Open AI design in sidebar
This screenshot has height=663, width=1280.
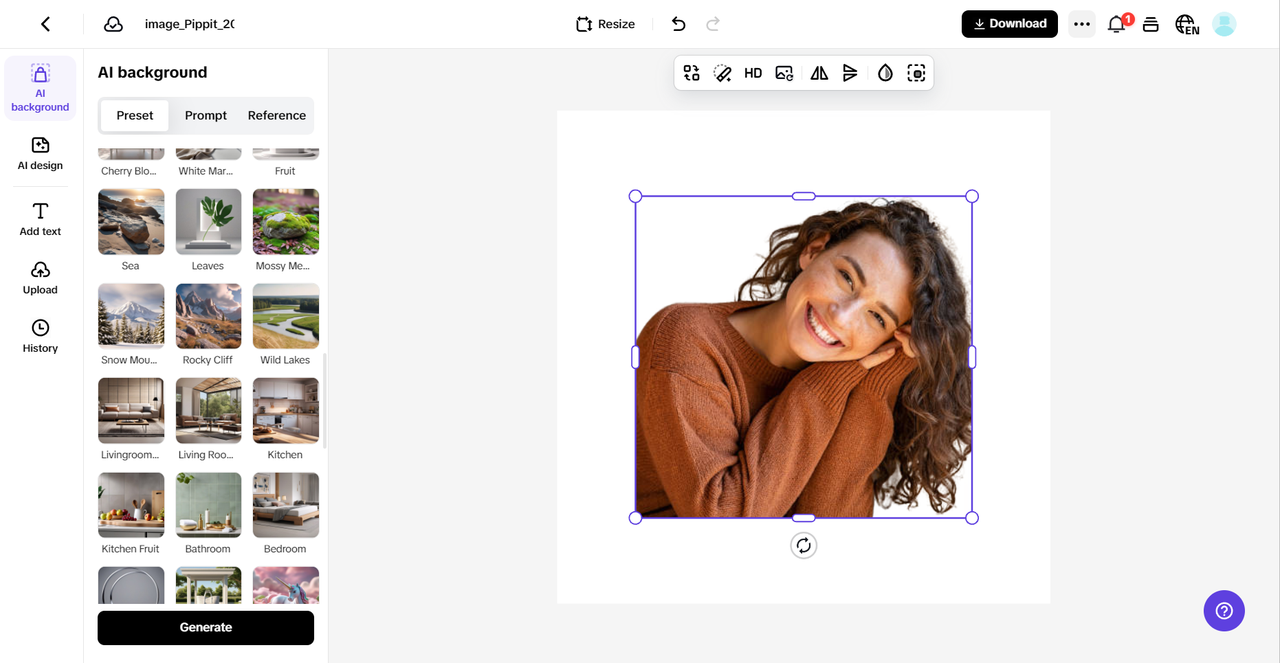coord(40,154)
